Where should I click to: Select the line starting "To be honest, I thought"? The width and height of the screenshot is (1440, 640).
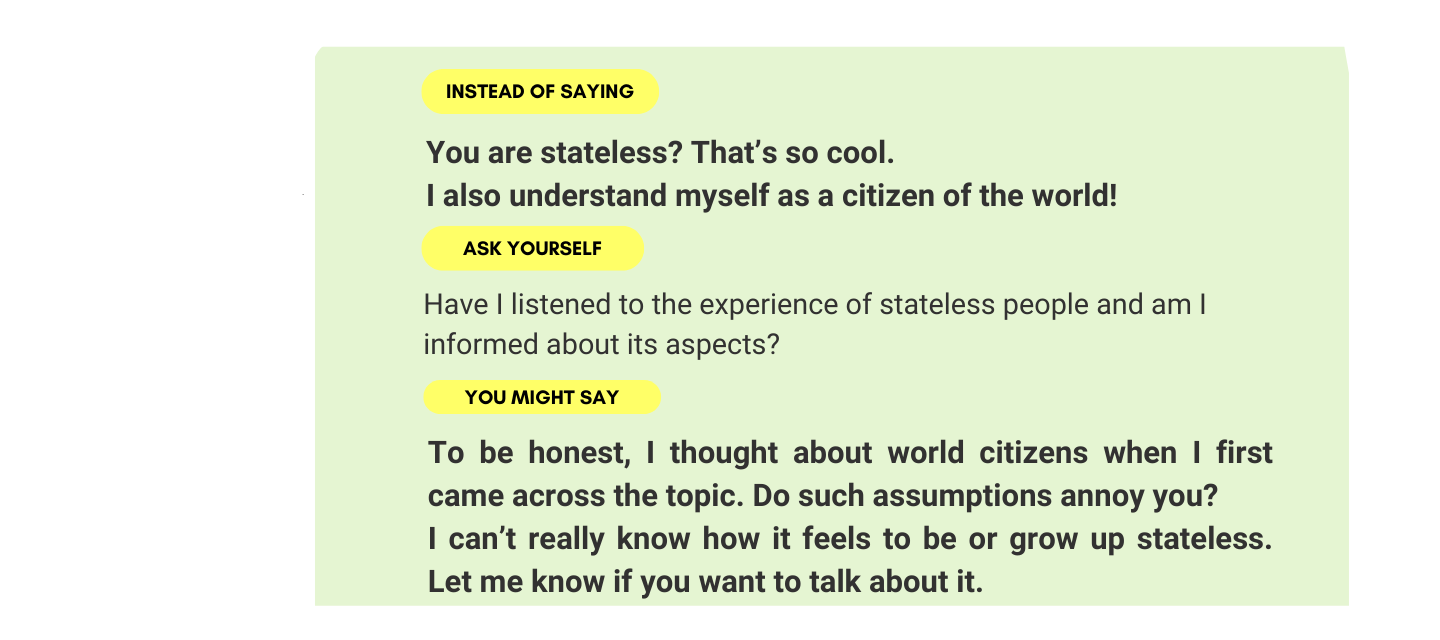click(850, 453)
